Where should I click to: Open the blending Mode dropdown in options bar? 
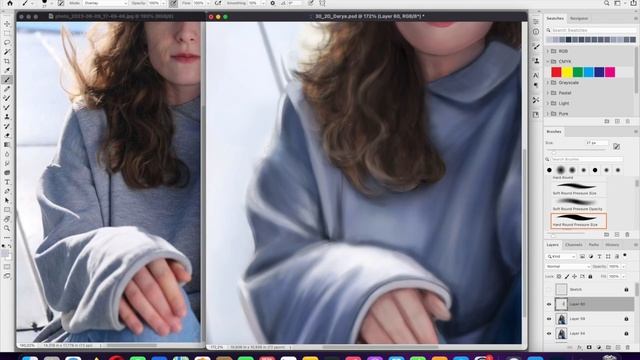[x=105, y=3]
